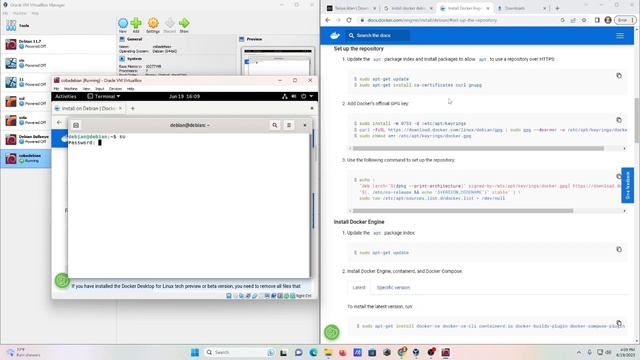
Task: Select the first Chrome tab on the left
Action: pyautogui.click(x=352, y=8)
